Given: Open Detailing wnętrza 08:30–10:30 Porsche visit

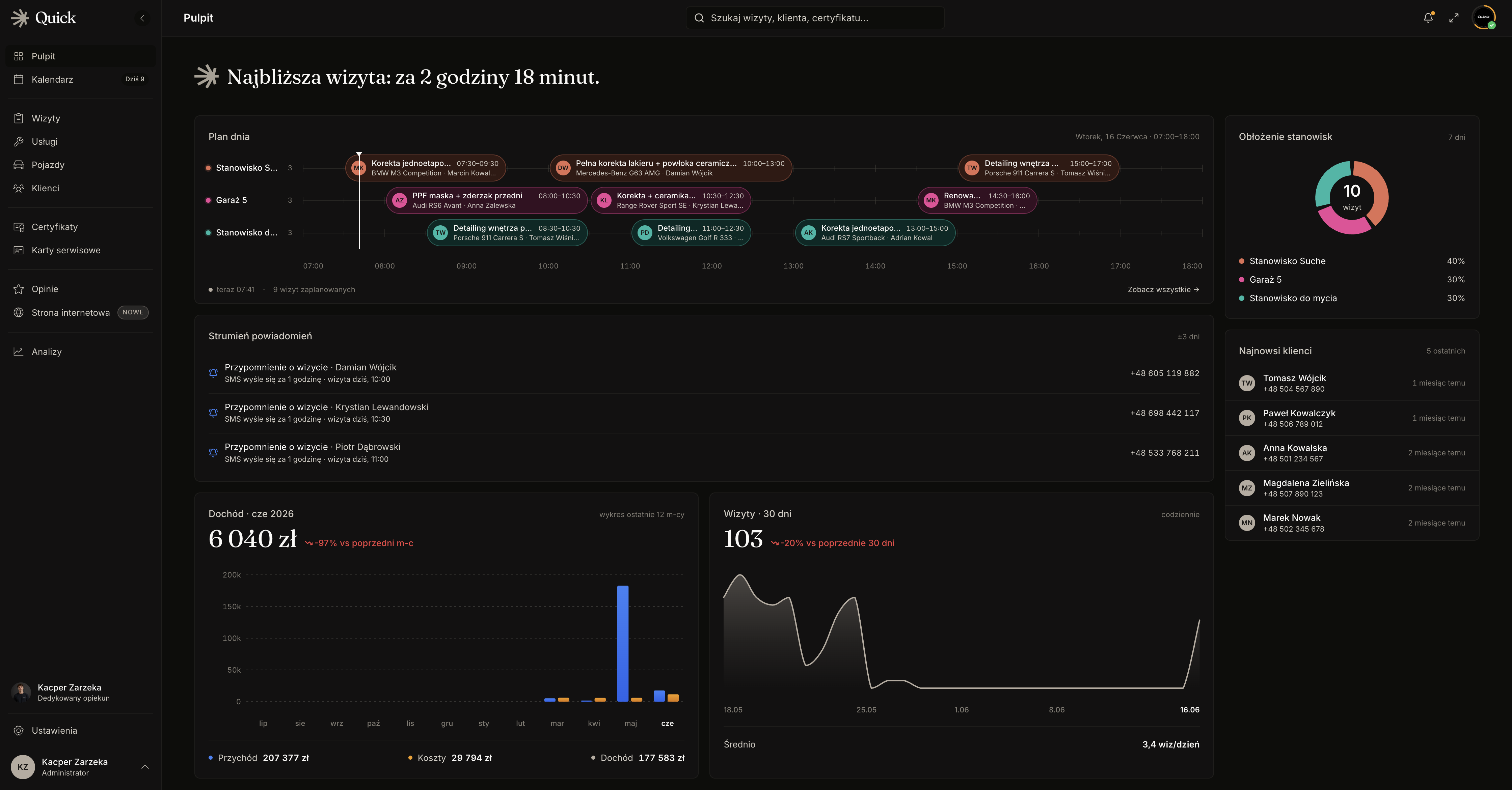Looking at the screenshot, I should (x=507, y=233).
